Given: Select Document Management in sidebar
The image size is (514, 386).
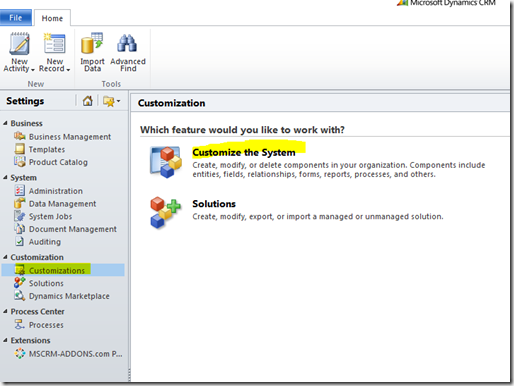Looking at the screenshot, I should coord(73,229).
